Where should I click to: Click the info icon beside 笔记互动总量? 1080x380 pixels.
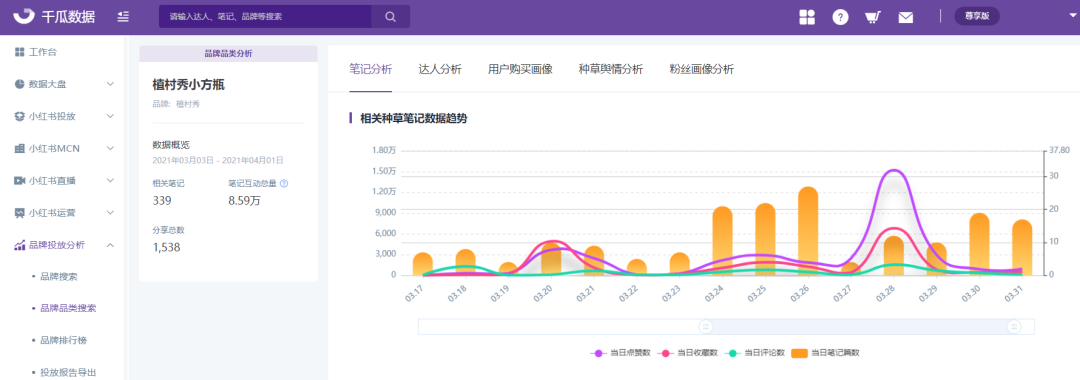click(x=284, y=184)
